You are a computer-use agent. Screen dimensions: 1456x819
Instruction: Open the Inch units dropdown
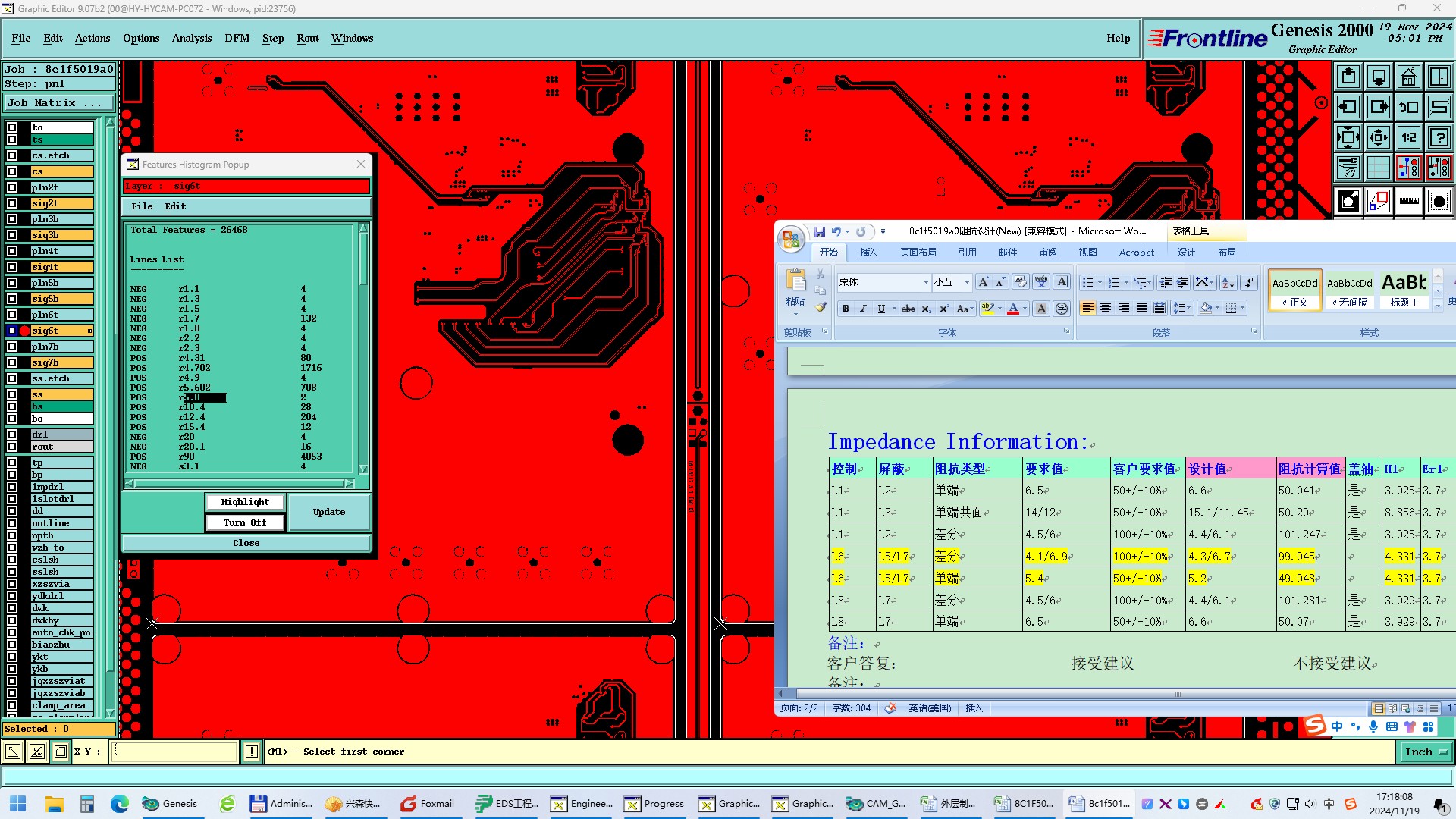1426,752
